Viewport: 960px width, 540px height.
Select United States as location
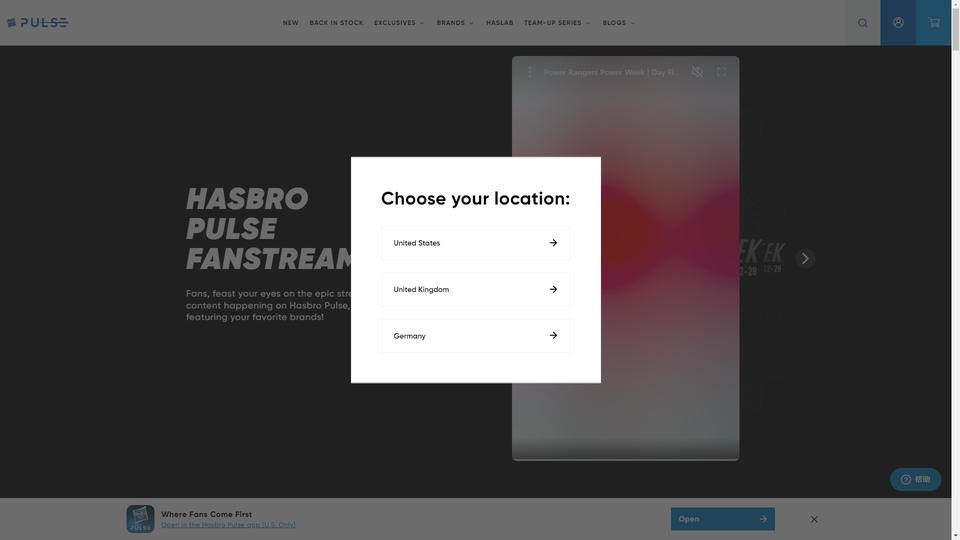coord(476,243)
